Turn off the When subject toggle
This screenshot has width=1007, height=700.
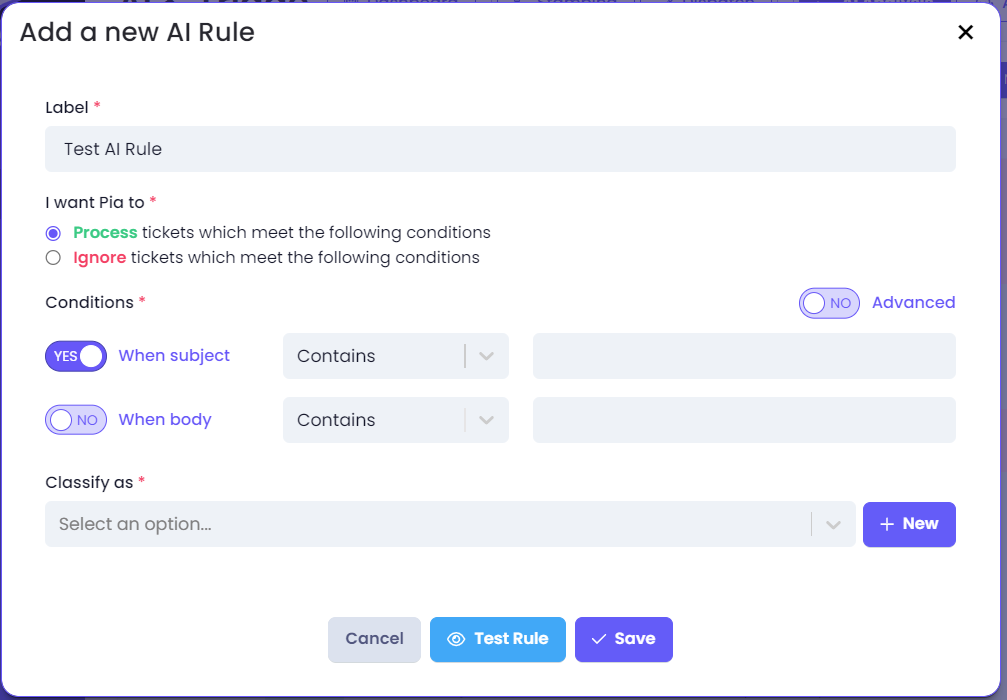tap(76, 356)
